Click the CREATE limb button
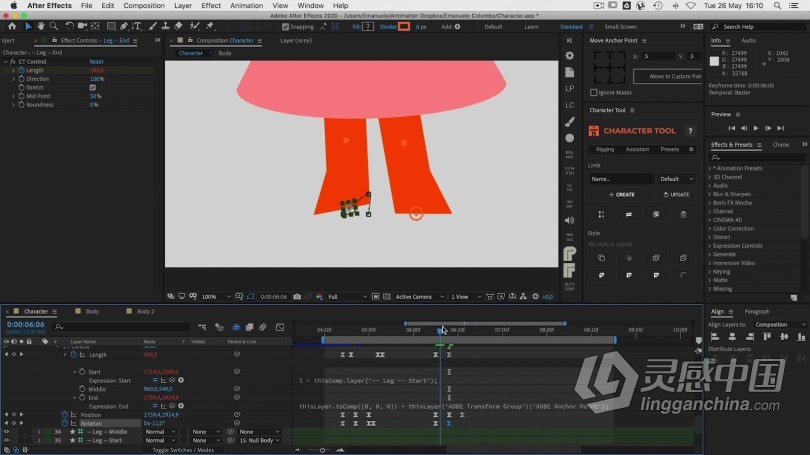810x455 pixels. point(621,195)
